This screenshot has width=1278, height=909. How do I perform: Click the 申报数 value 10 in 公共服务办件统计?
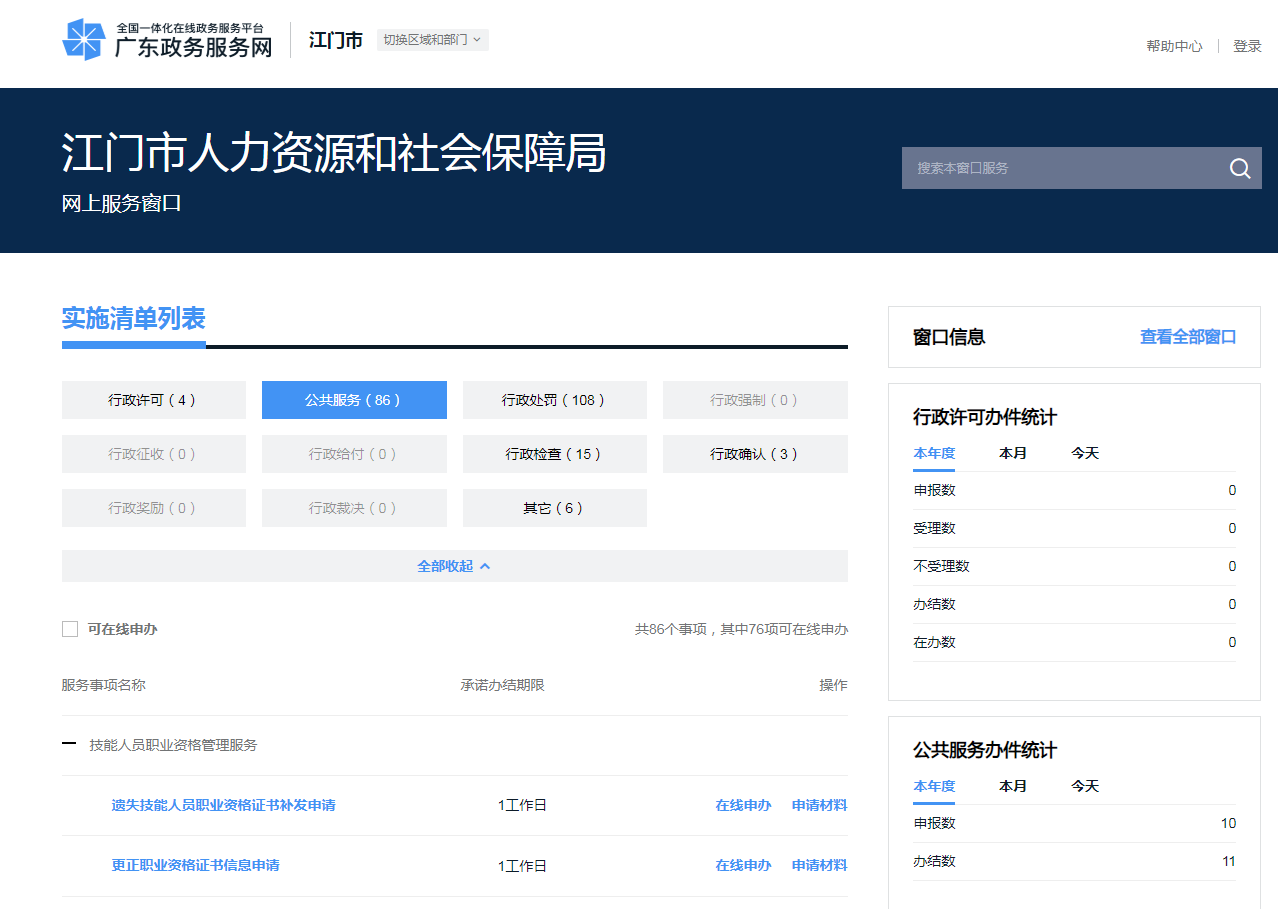coord(1228,823)
